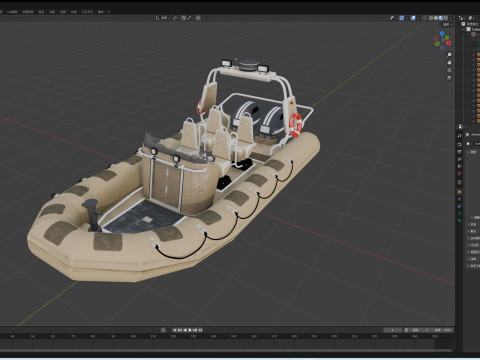The height and width of the screenshot is (360, 480).
Task: Switch to the Animation workspace tab
Action: 52,11
